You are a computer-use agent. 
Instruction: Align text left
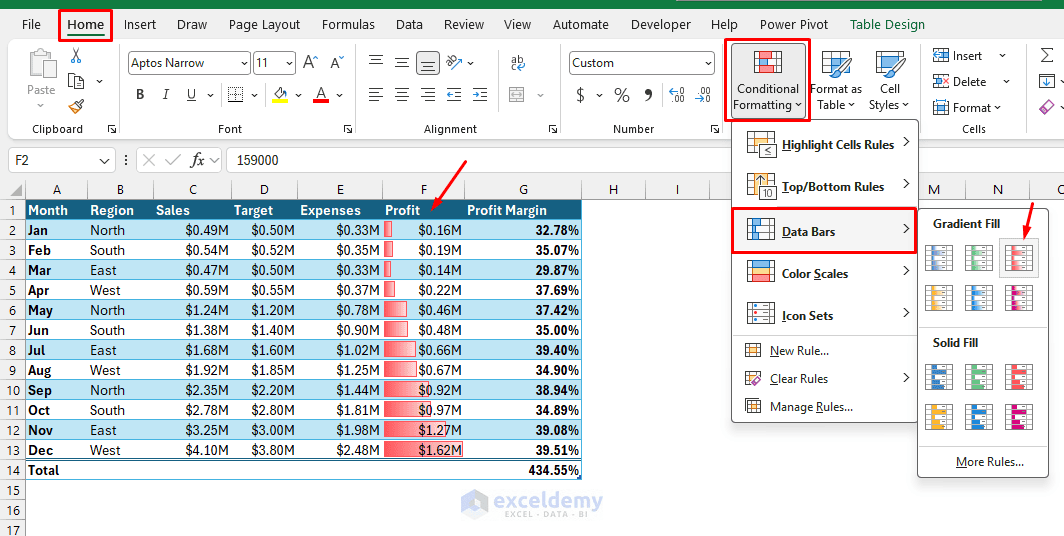[x=376, y=94]
